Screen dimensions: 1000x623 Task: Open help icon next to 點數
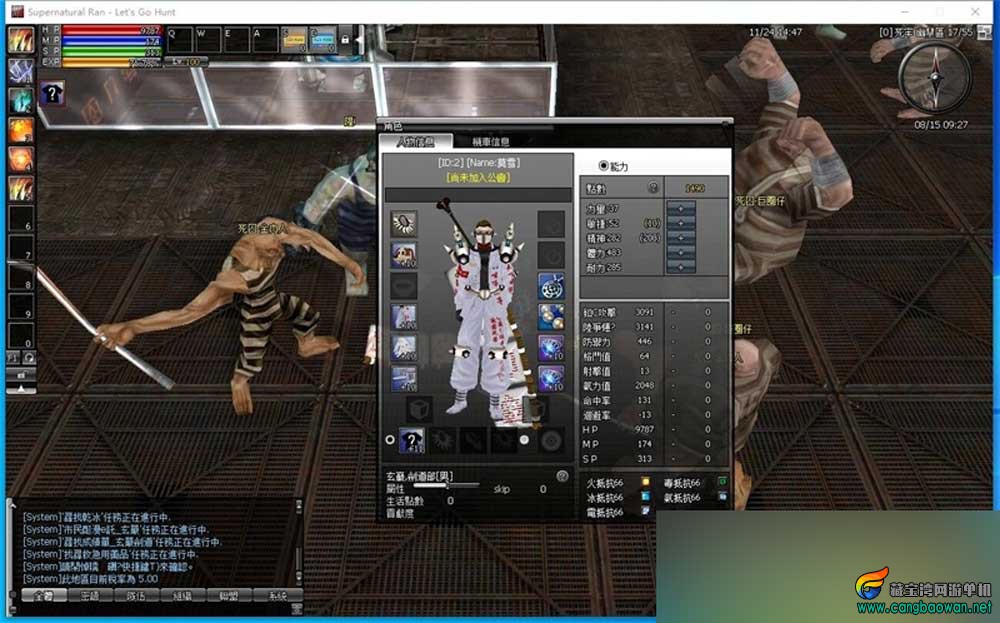tap(653, 187)
